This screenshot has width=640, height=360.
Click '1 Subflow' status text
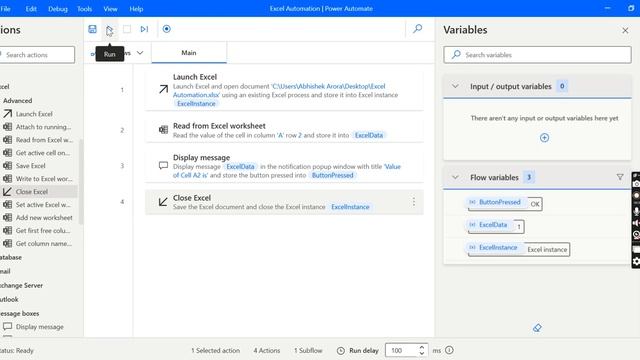coord(308,351)
